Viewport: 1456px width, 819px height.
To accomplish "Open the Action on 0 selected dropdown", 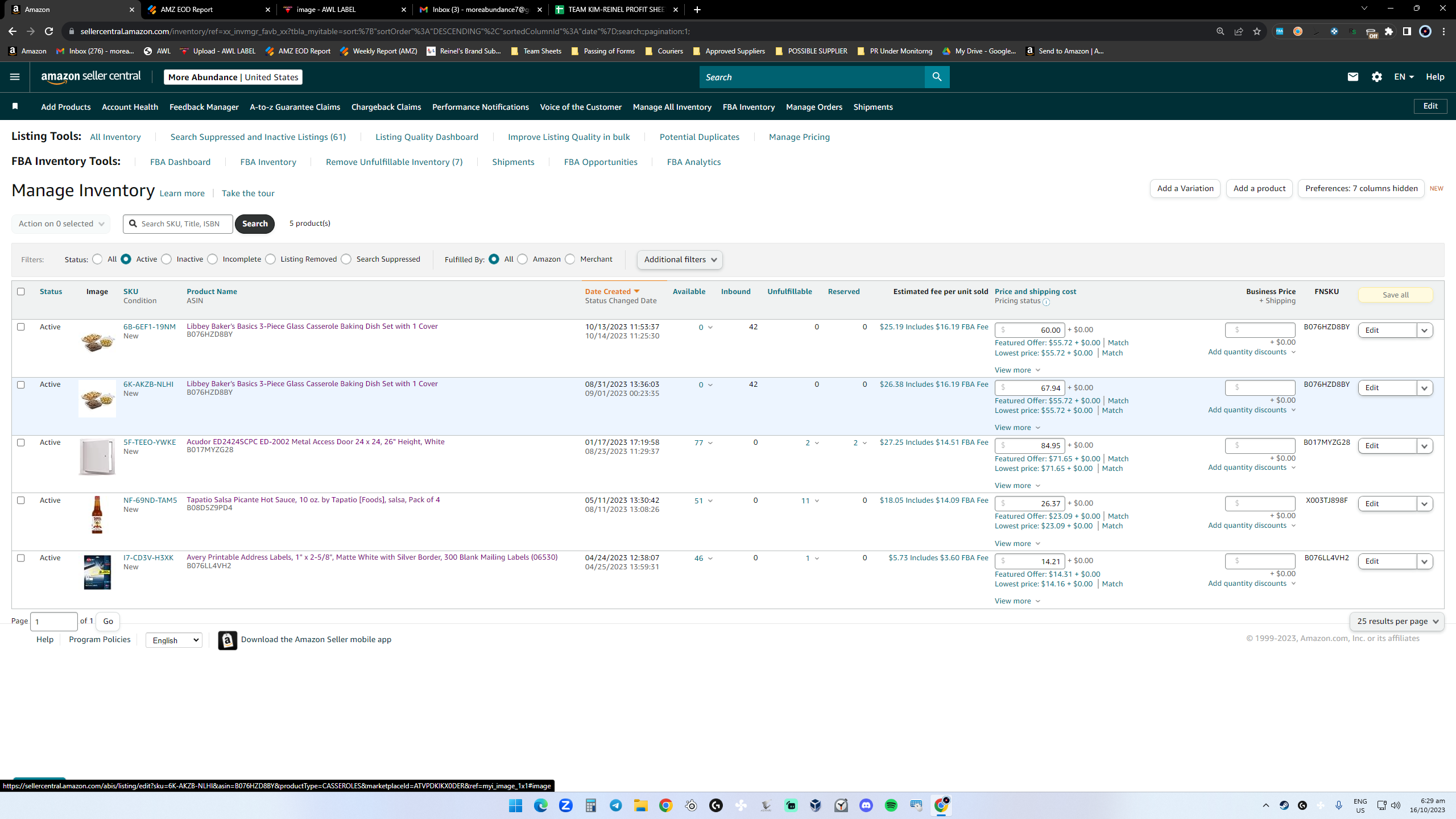I will pyautogui.click(x=61, y=224).
